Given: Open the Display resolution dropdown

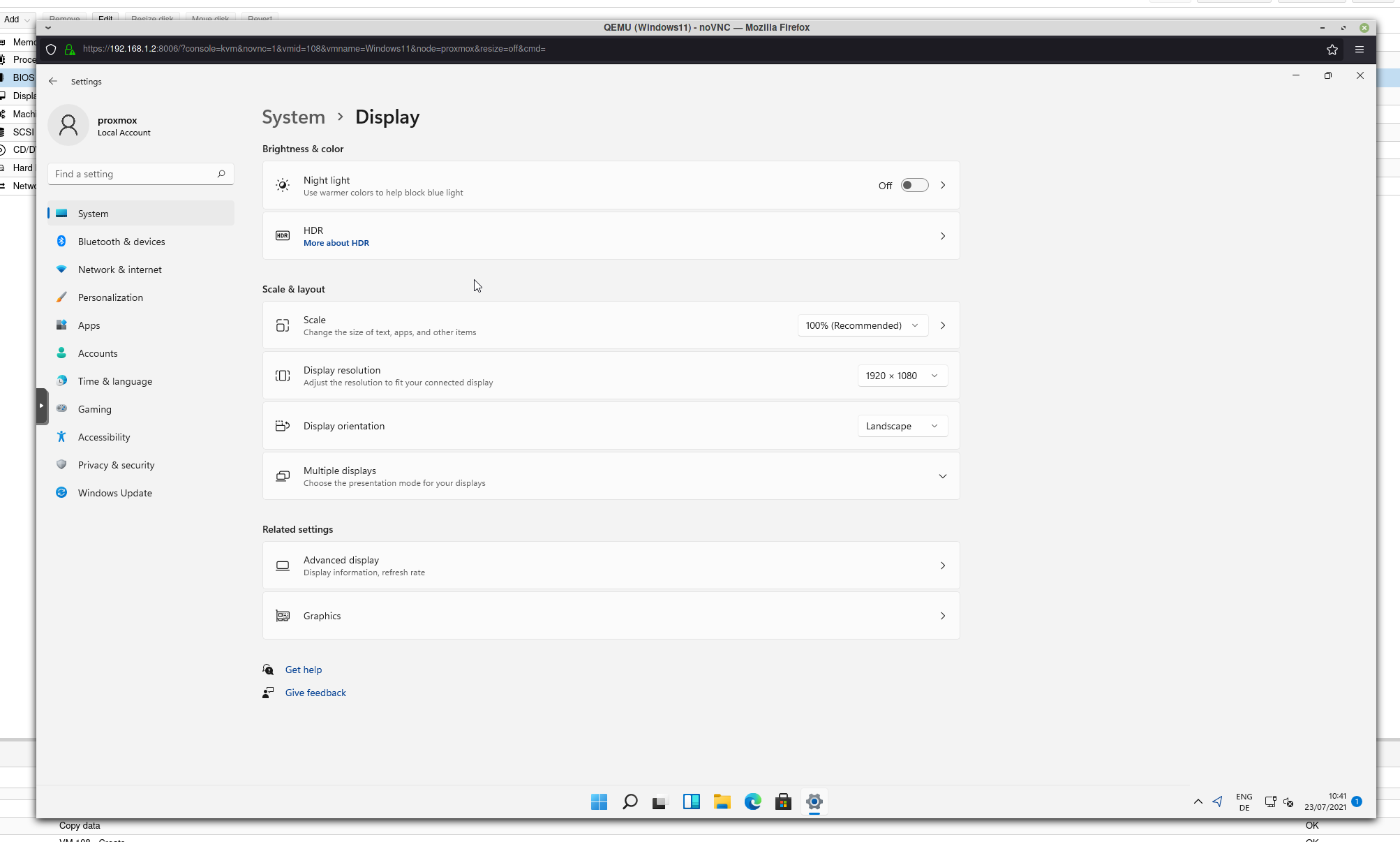Looking at the screenshot, I should pyautogui.click(x=902, y=376).
